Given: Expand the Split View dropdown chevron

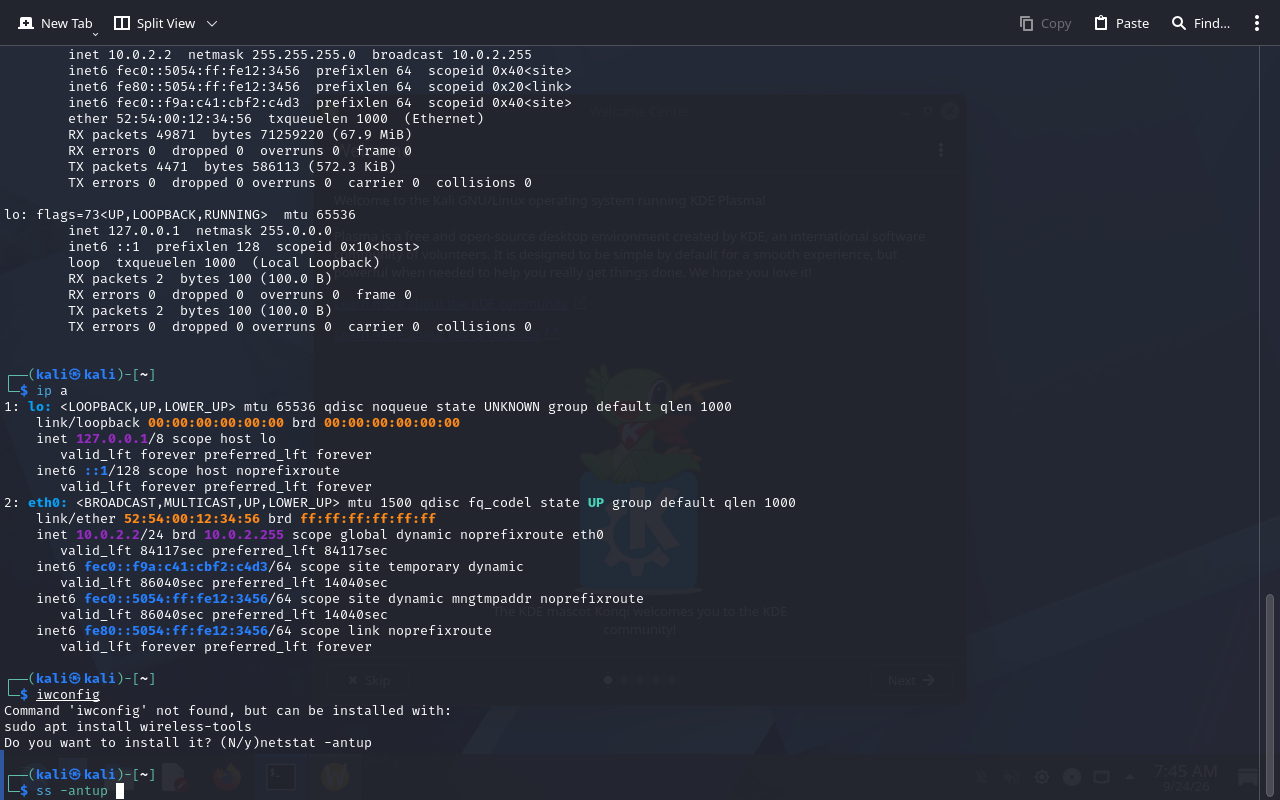Looking at the screenshot, I should 212,23.
